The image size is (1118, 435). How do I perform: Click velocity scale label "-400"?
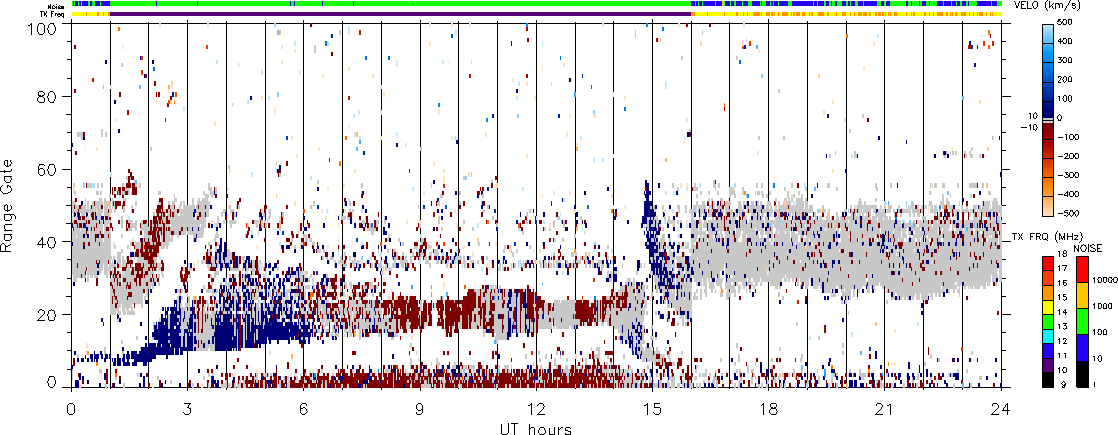(1067, 195)
